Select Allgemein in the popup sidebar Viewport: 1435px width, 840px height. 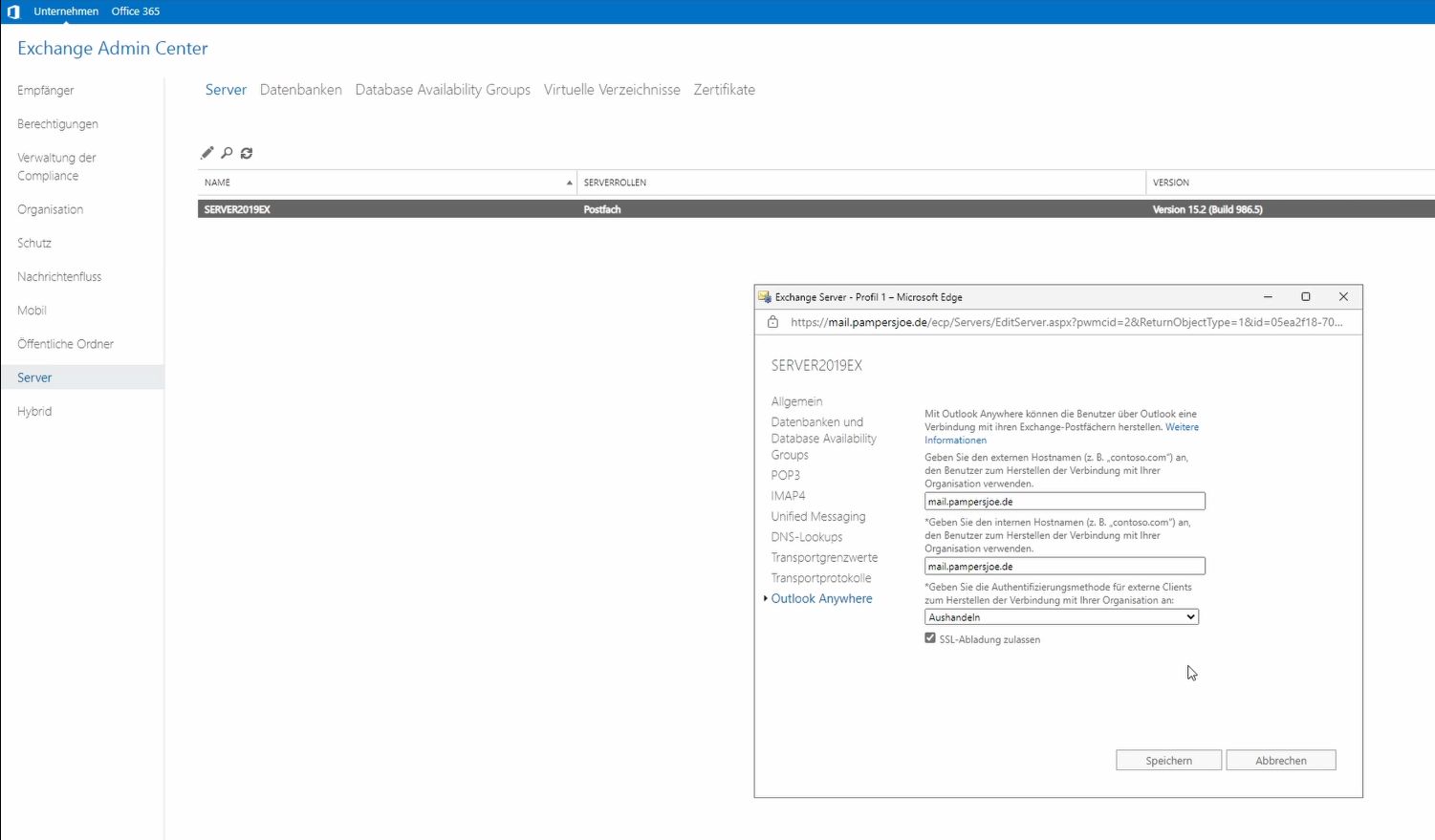796,402
